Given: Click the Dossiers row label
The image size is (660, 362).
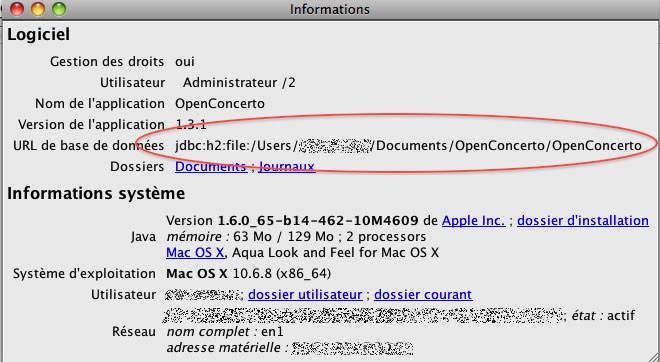Looking at the screenshot, I should [137, 167].
